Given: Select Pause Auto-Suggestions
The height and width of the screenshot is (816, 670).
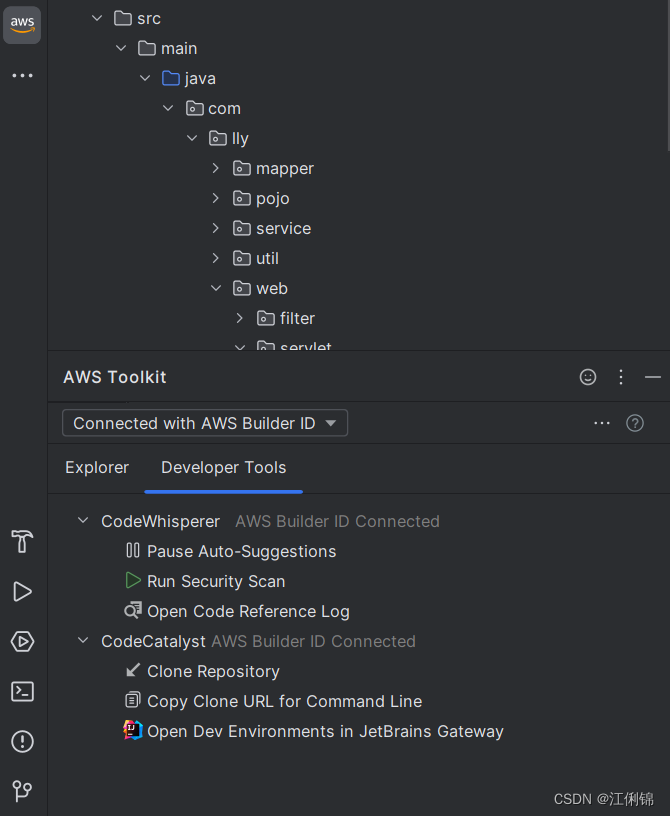Looking at the screenshot, I should pos(242,551).
